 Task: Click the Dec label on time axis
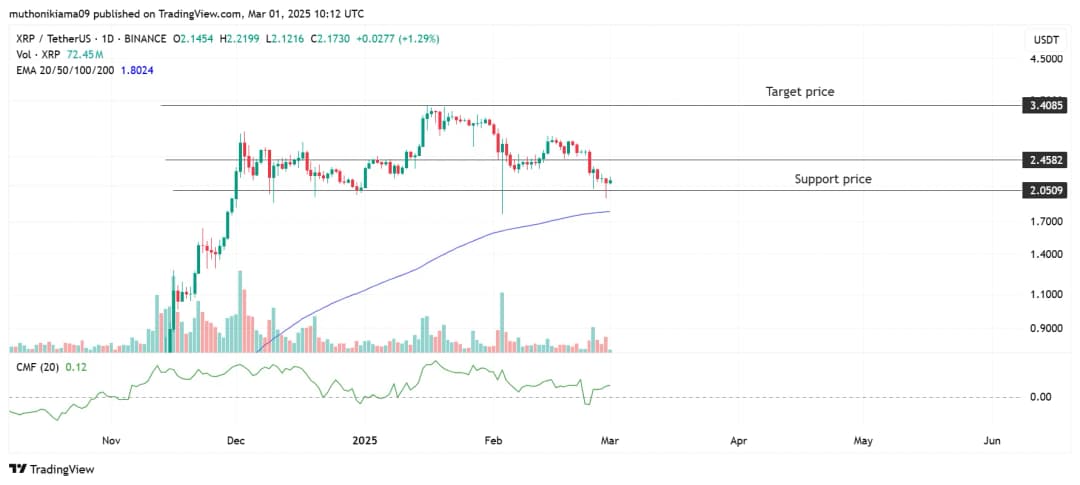(x=236, y=440)
